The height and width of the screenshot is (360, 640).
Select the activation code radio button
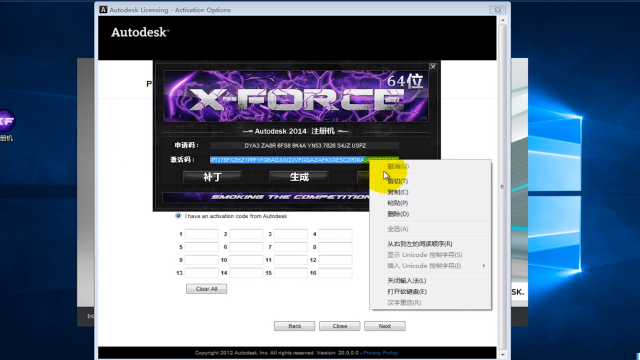point(178,216)
